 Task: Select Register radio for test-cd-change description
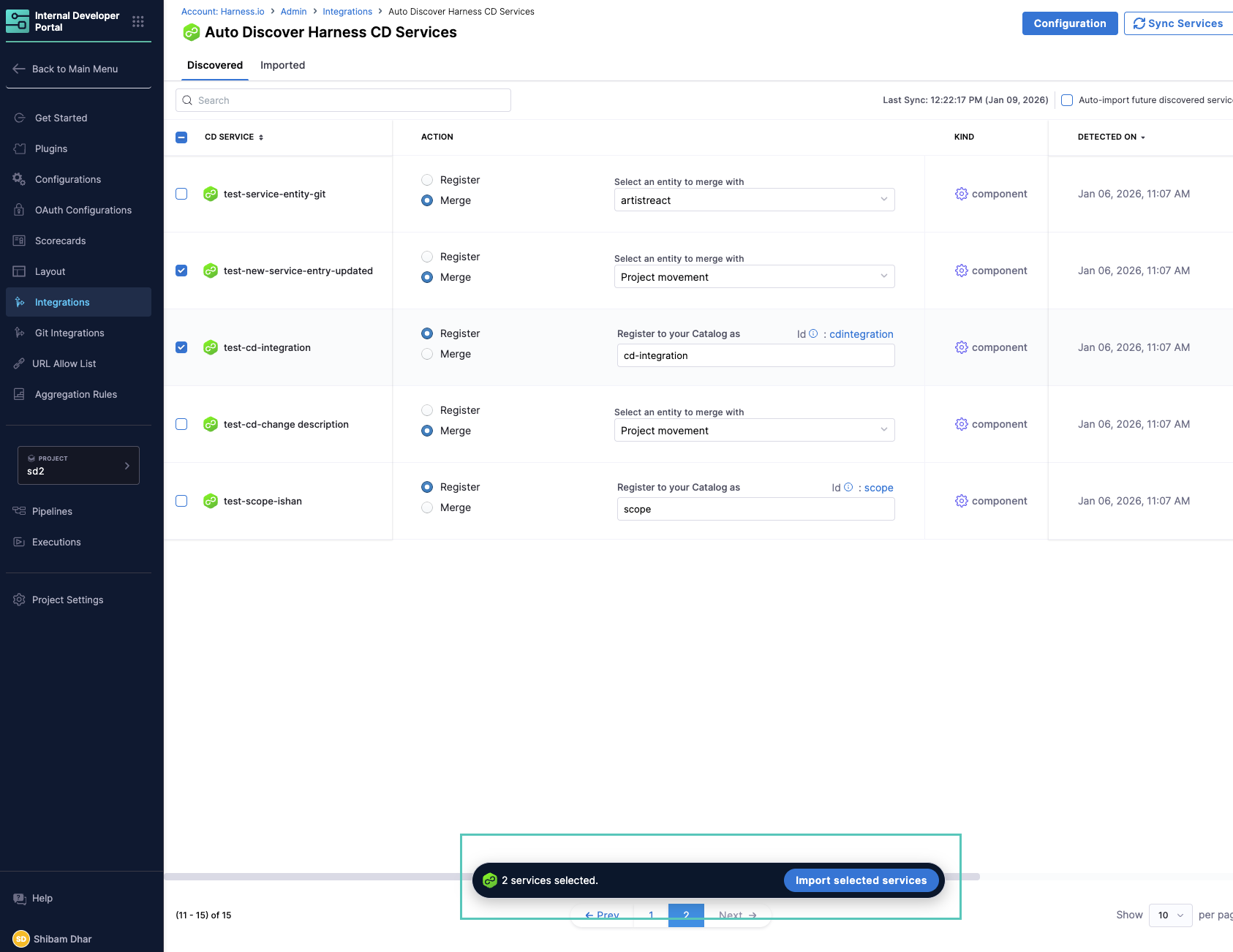pos(427,410)
